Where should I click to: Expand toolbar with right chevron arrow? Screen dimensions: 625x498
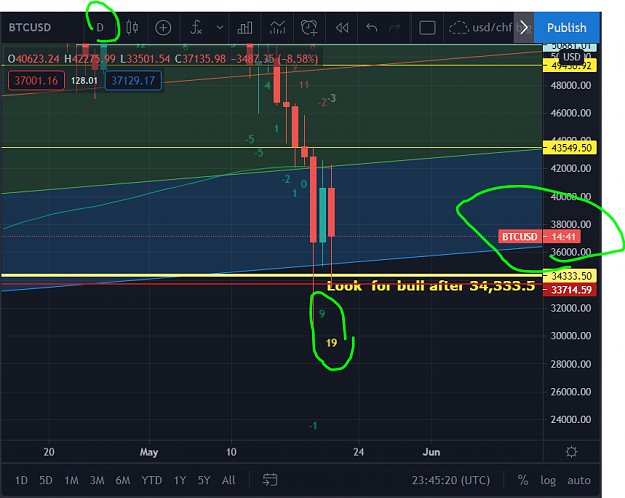coord(524,28)
